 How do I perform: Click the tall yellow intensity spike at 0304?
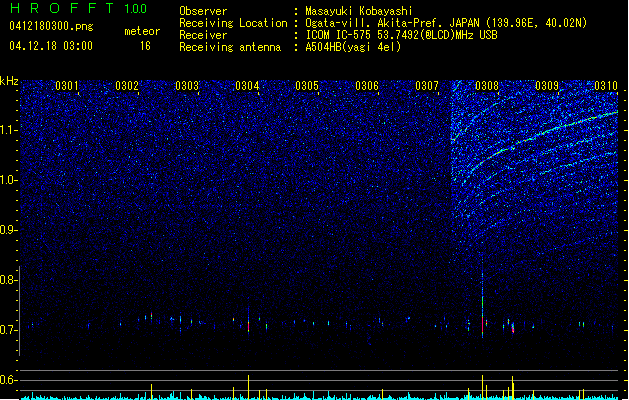(248, 387)
